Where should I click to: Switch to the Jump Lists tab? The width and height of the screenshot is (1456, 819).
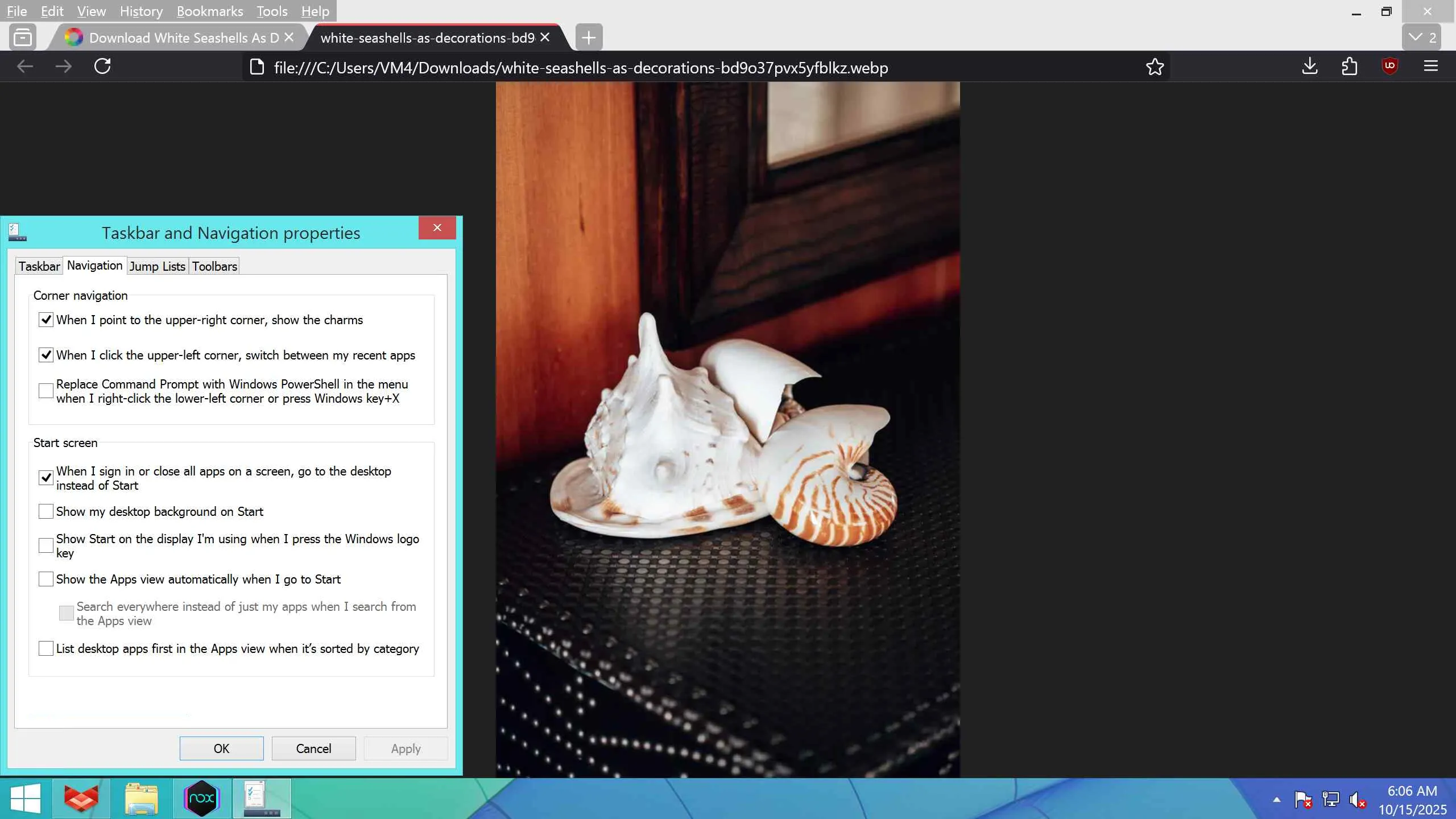coord(157,266)
